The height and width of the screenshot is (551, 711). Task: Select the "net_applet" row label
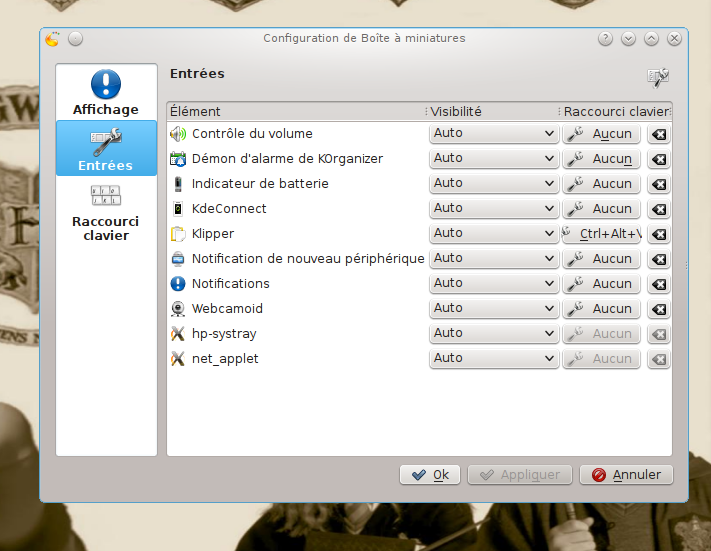[225, 359]
